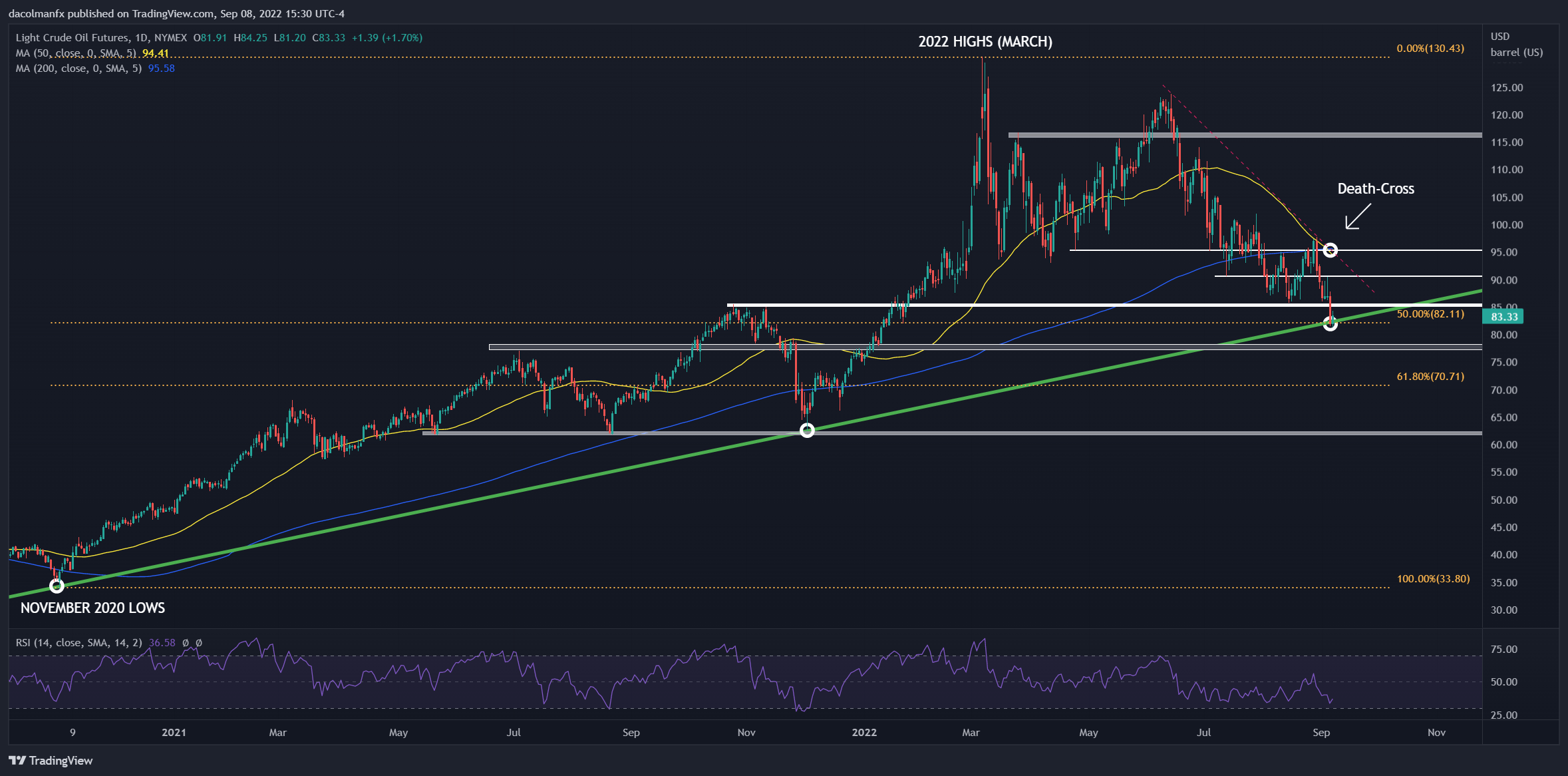Screen dimensions: 1568x776
Task: Click the 125.00 price axis label
Action: coord(1507,88)
